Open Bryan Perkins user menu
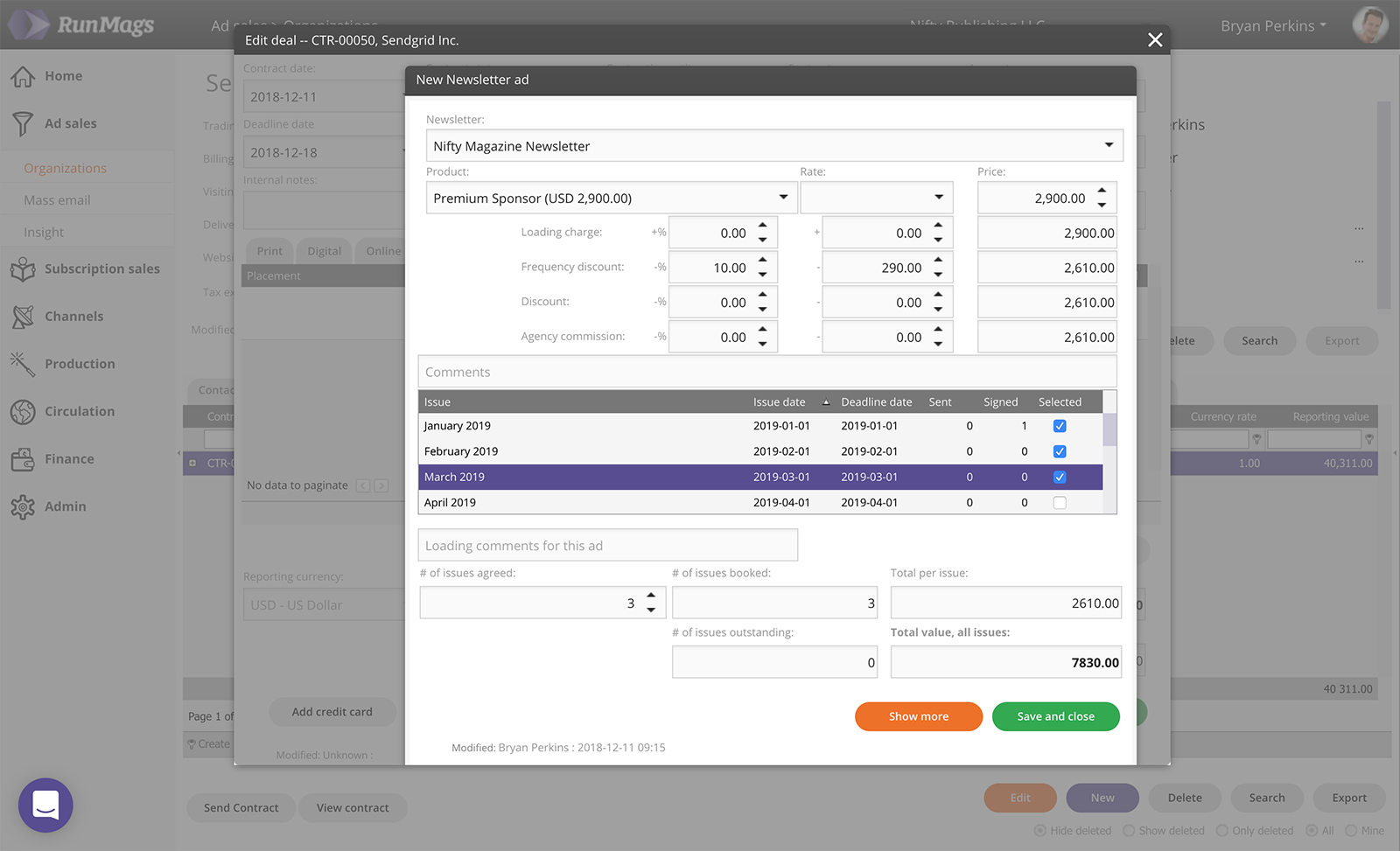 pos(1274,26)
